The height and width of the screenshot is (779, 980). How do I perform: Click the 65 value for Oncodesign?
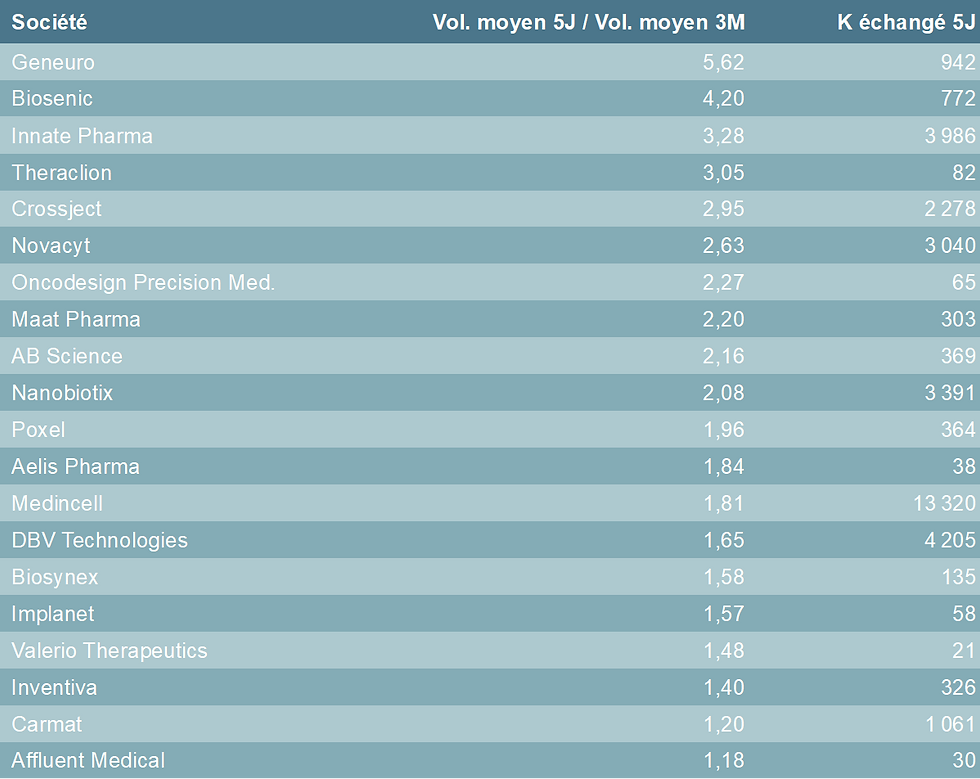coord(964,283)
